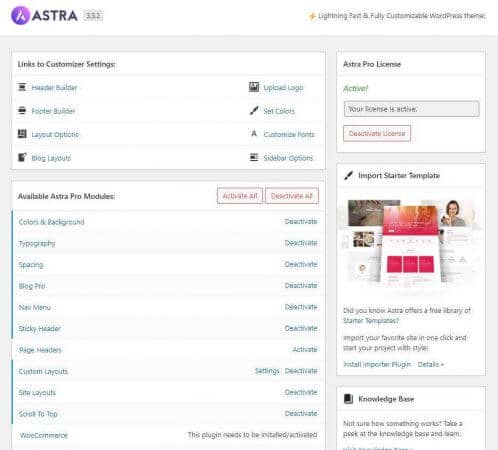
Task: Click the Blog Layouts icon
Action: click(x=22, y=157)
